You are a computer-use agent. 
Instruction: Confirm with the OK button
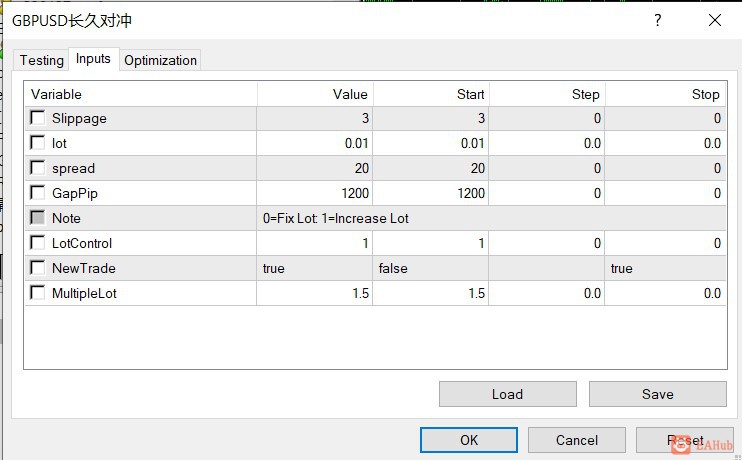[469, 440]
